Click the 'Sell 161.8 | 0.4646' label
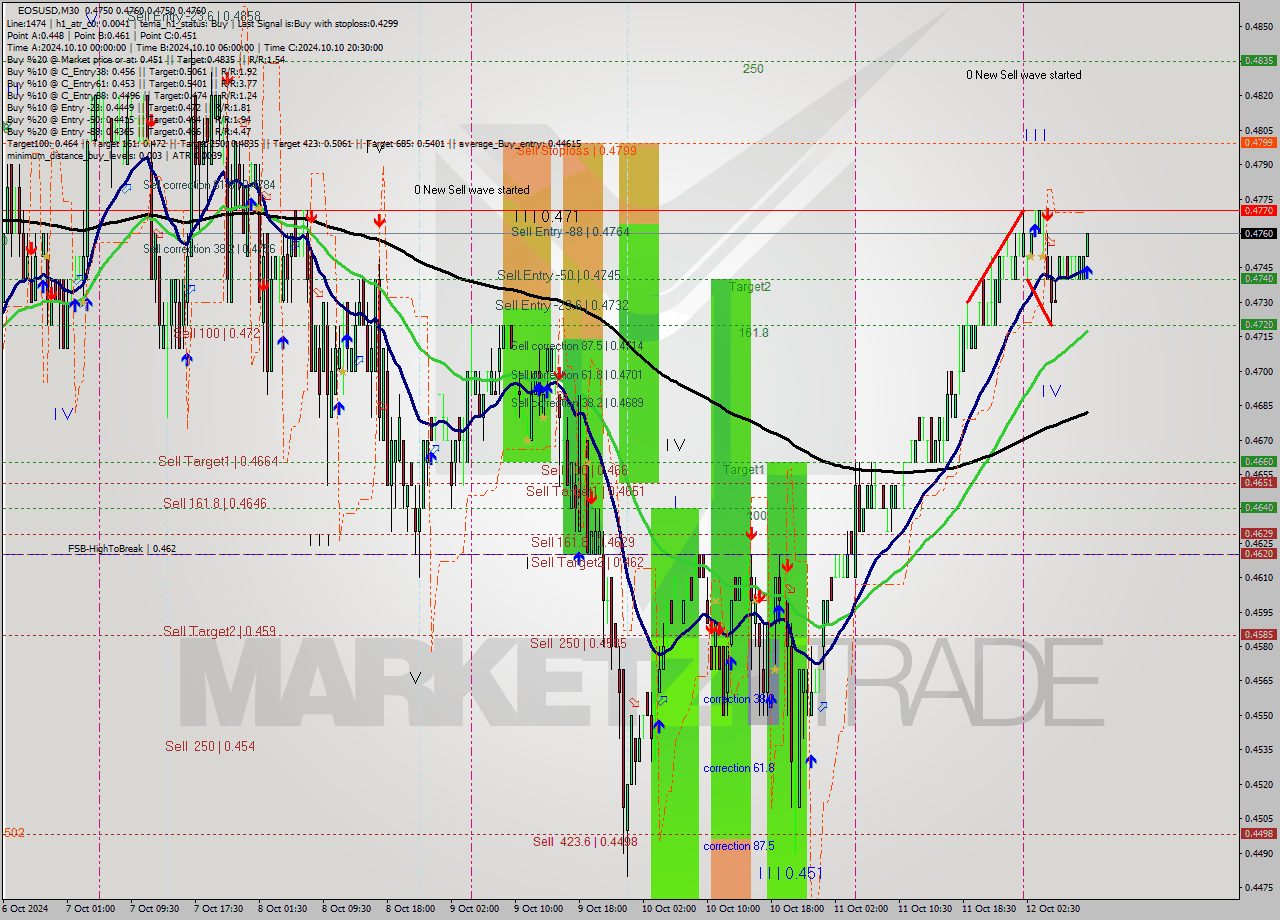1280x920 pixels. 215,503
